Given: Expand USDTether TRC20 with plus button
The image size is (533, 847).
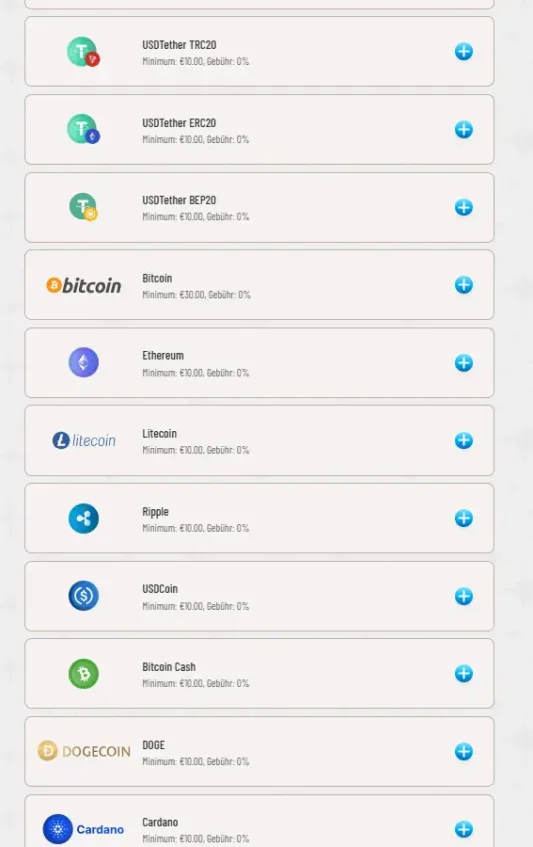Looking at the screenshot, I should coord(463,52).
